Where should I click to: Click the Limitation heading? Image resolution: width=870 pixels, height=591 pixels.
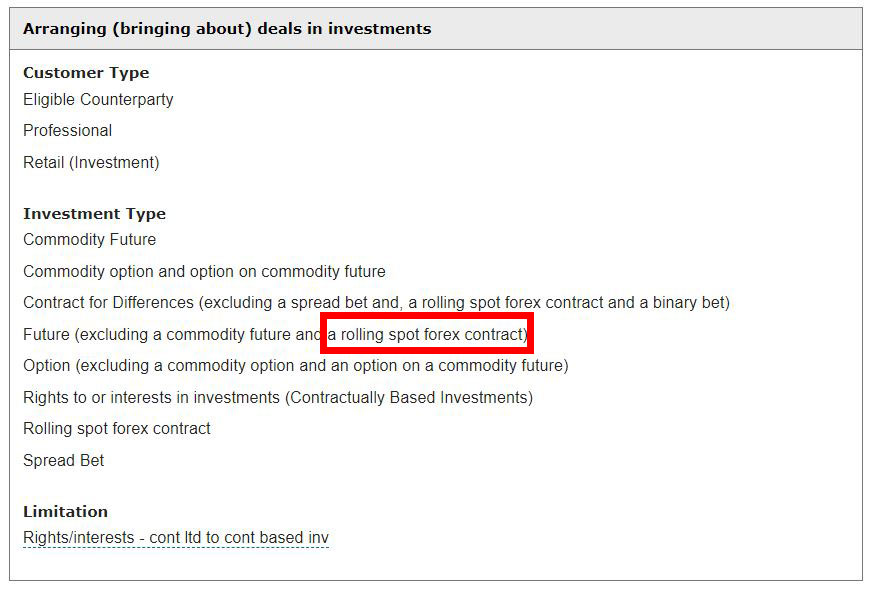pos(65,512)
